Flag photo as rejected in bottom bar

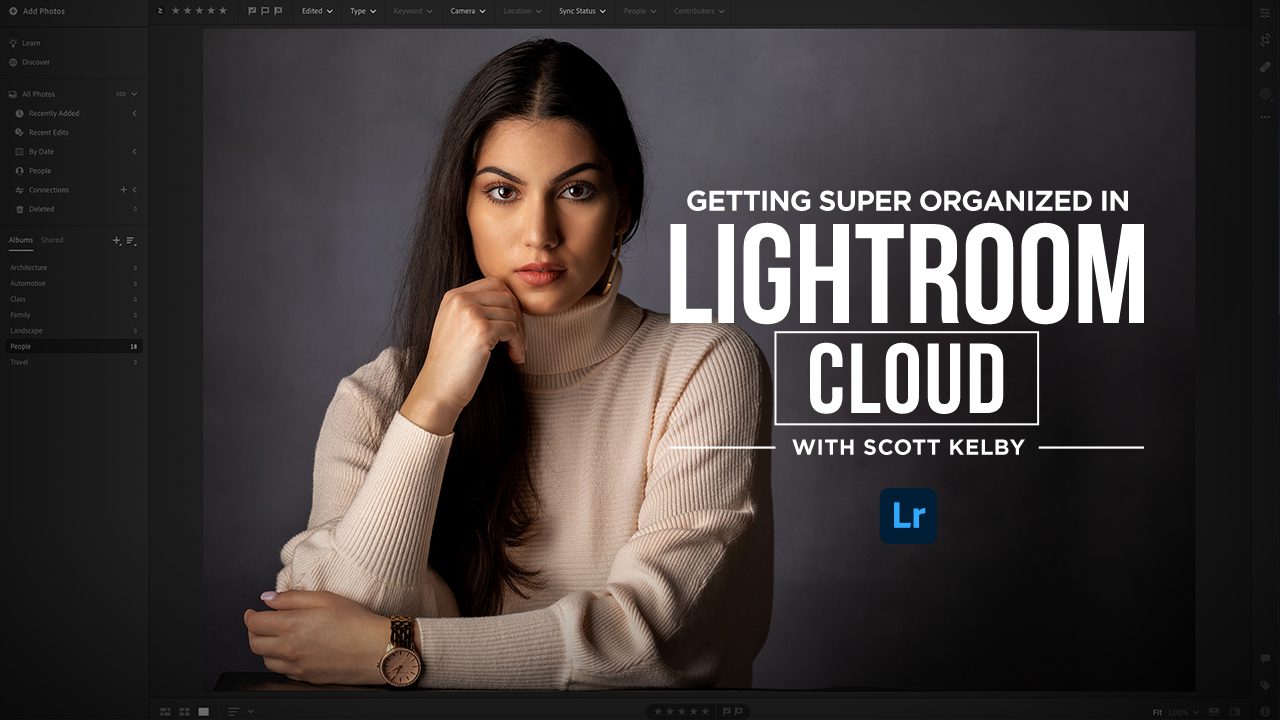pyautogui.click(x=740, y=711)
